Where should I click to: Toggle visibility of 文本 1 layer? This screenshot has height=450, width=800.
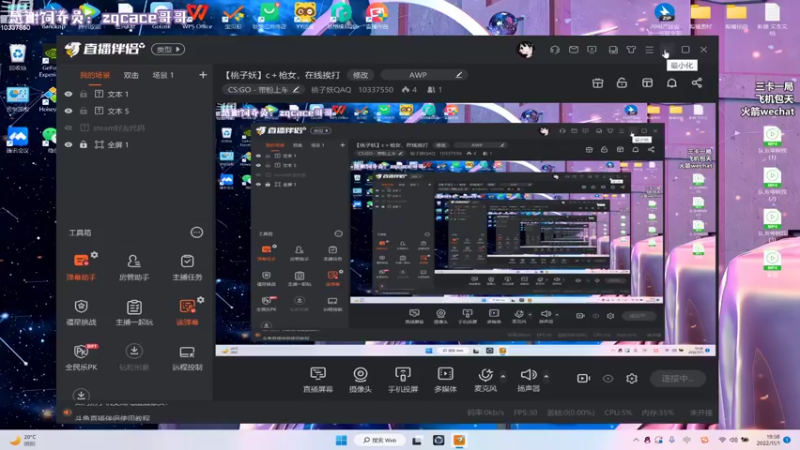pyautogui.click(x=68, y=94)
